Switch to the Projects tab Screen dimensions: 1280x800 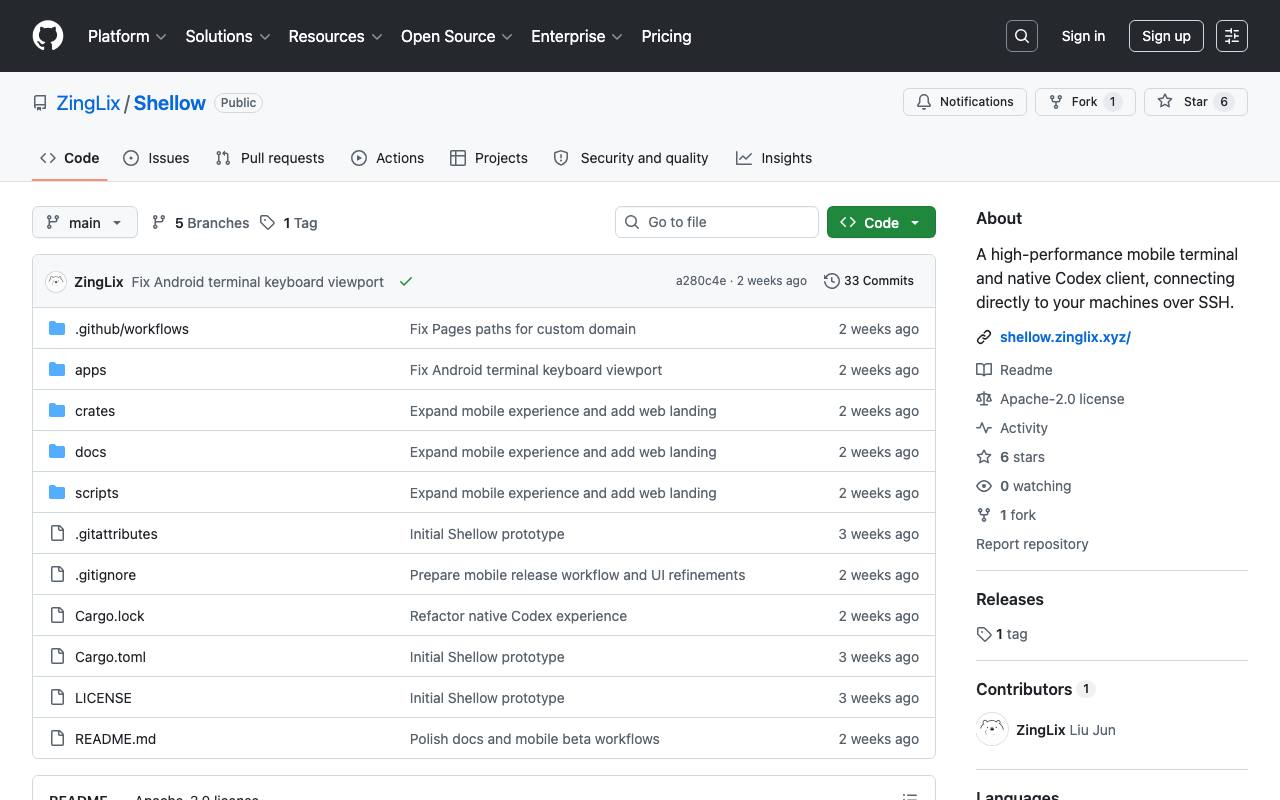[x=489, y=158]
